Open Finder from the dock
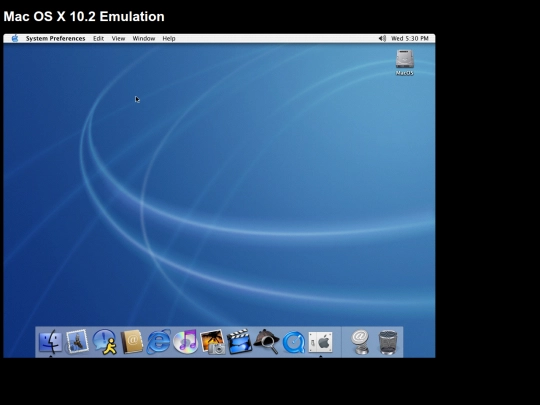 (x=51, y=342)
